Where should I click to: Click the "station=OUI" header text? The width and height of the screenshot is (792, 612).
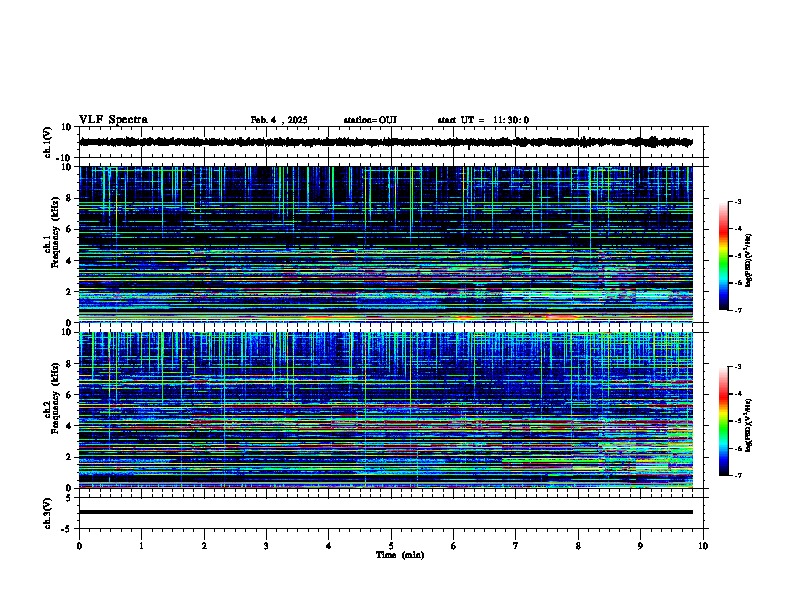370,120
